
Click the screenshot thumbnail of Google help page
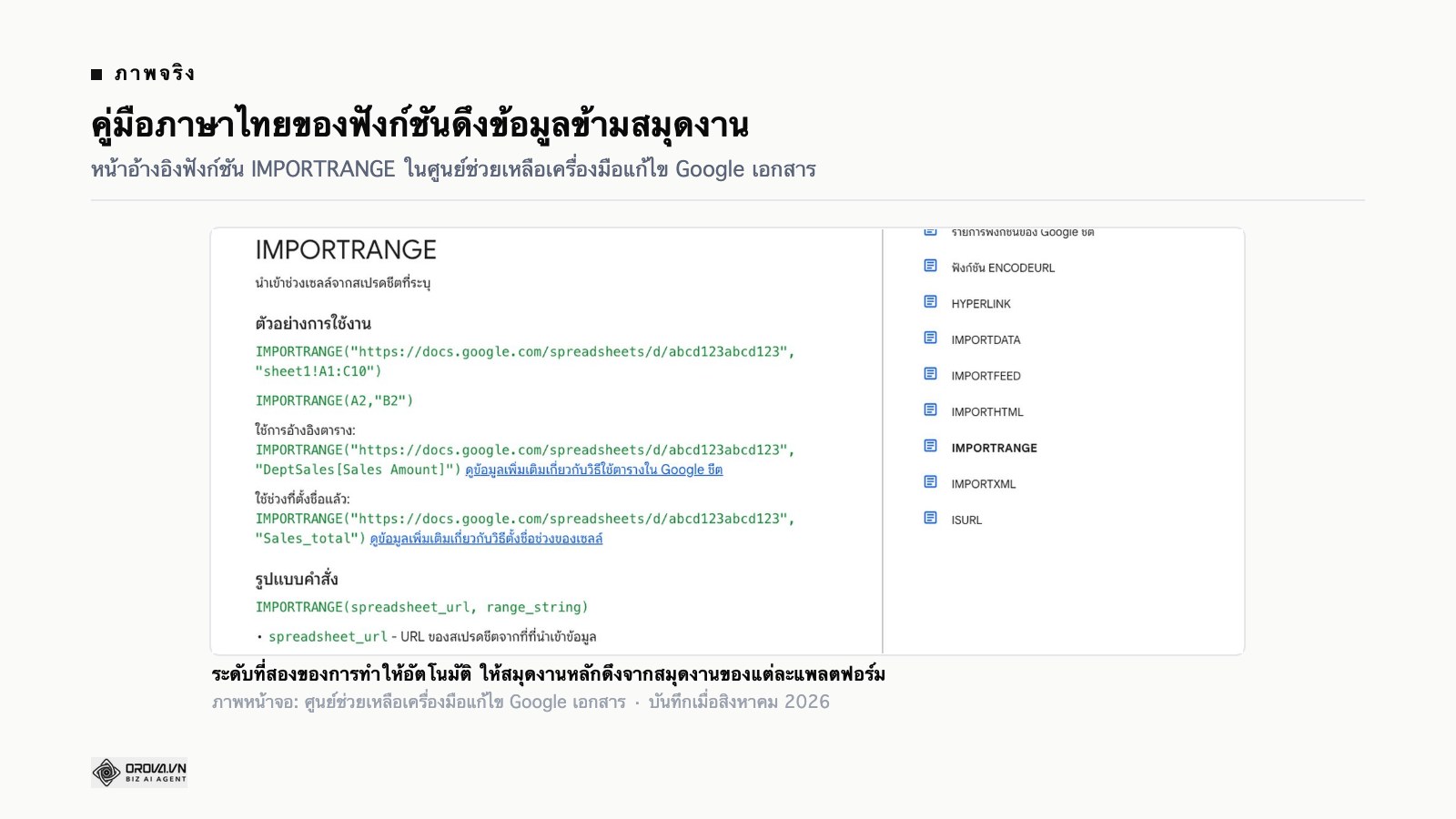click(727, 441)
